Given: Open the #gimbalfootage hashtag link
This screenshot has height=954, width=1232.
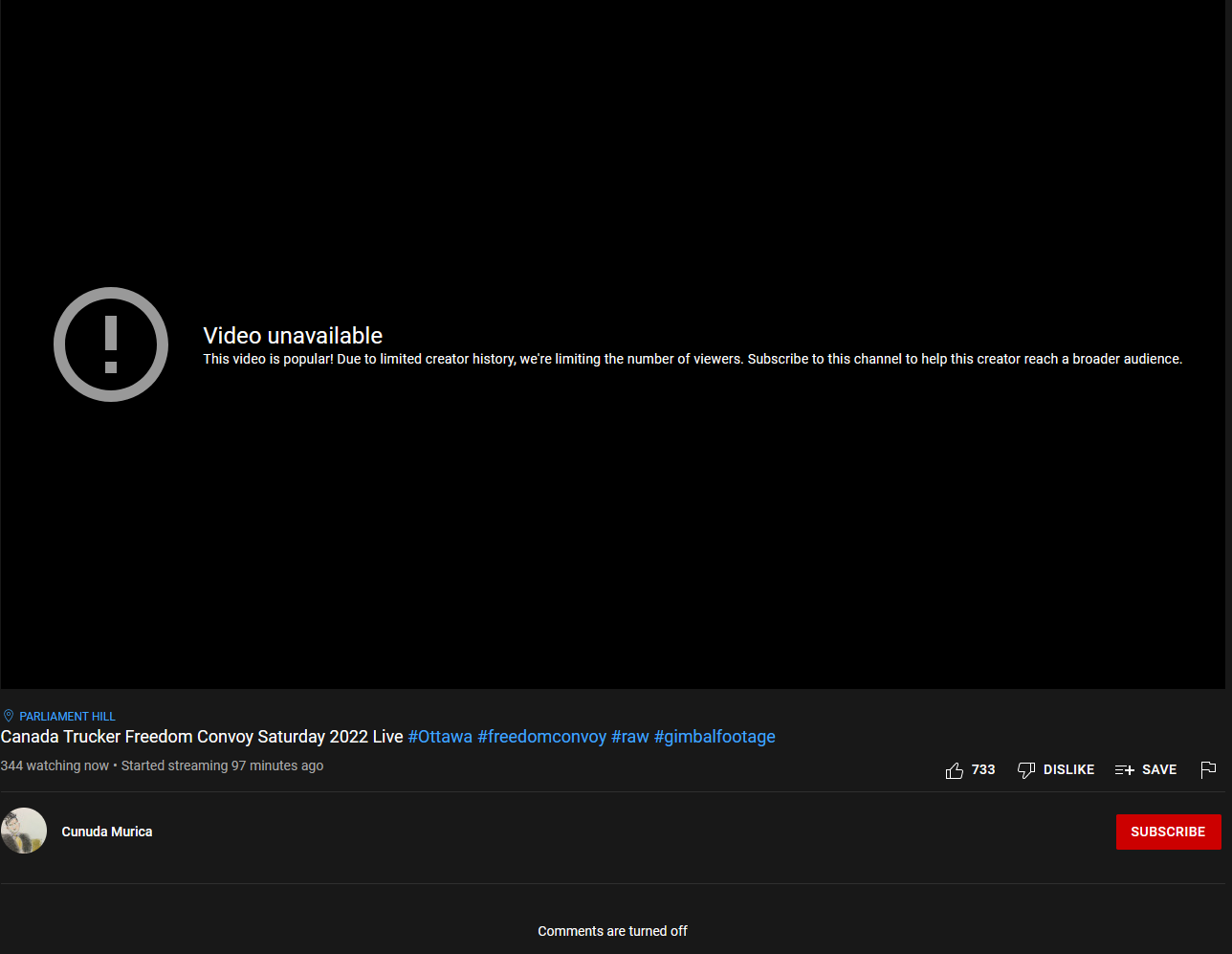Looking at the screenshot, I should (715, 737).
